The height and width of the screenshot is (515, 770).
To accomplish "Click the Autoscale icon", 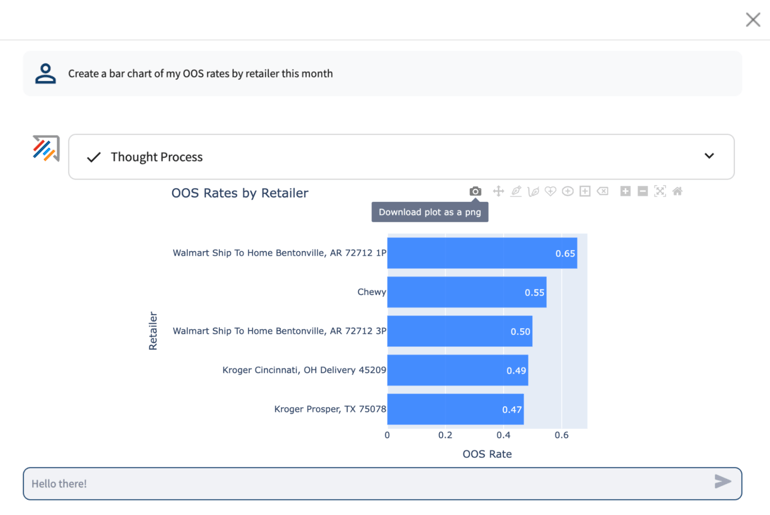I will [x=660, y=191].
